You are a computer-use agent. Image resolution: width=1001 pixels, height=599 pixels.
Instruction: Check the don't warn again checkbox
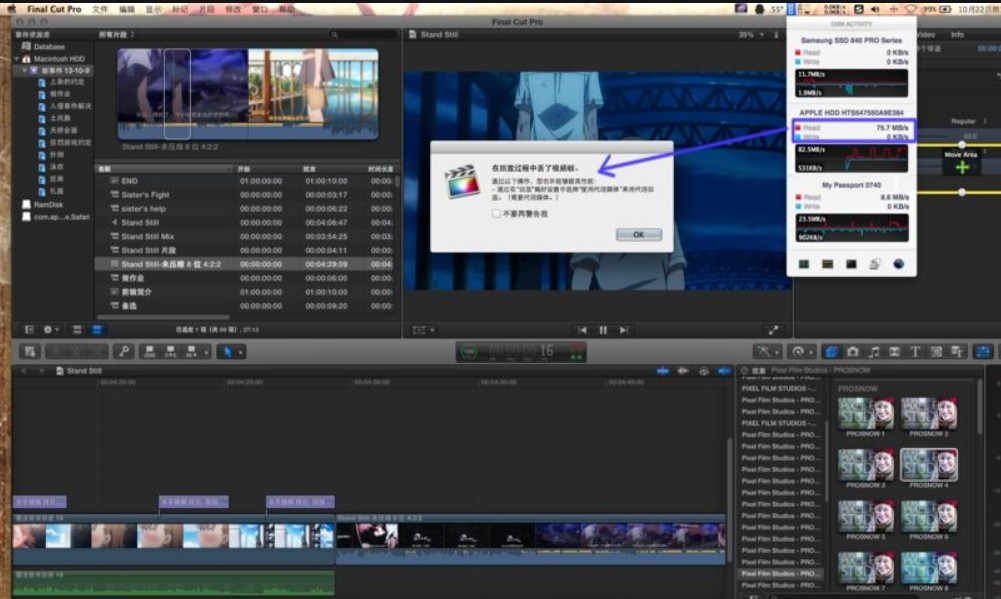tap(496, 213)
